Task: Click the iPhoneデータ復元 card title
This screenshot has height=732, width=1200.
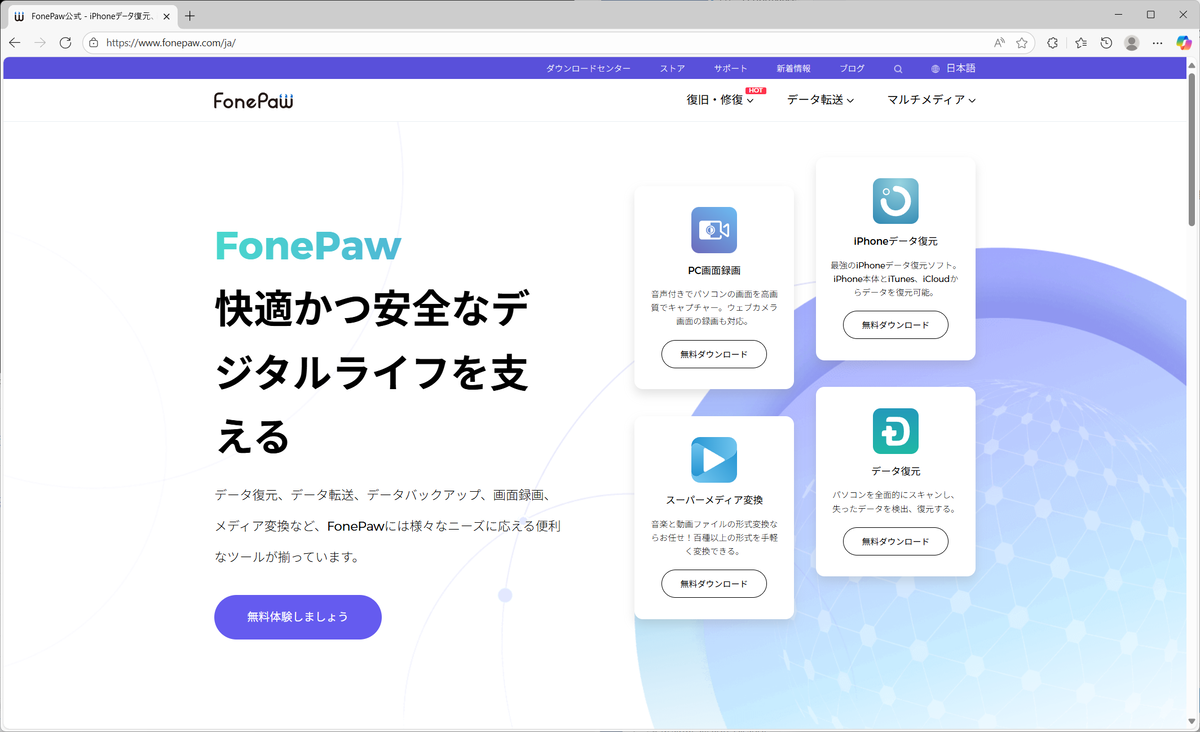Action: coord(896,241)
